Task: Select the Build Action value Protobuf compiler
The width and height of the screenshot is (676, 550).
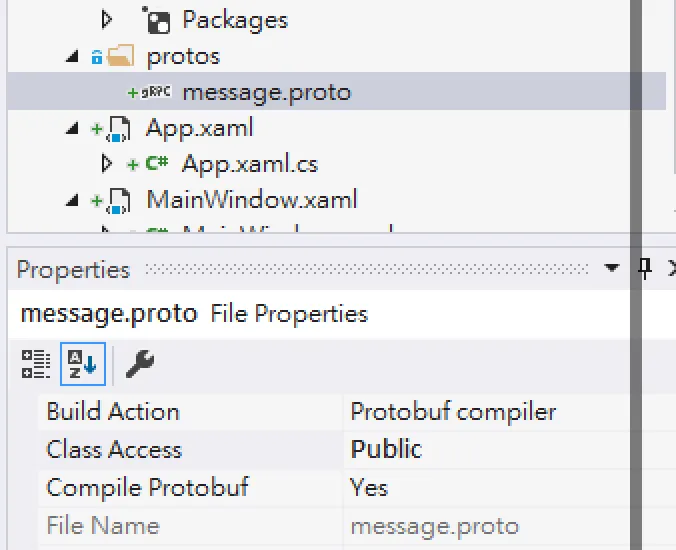Action: pyautogui.click(x=453, y=411)
